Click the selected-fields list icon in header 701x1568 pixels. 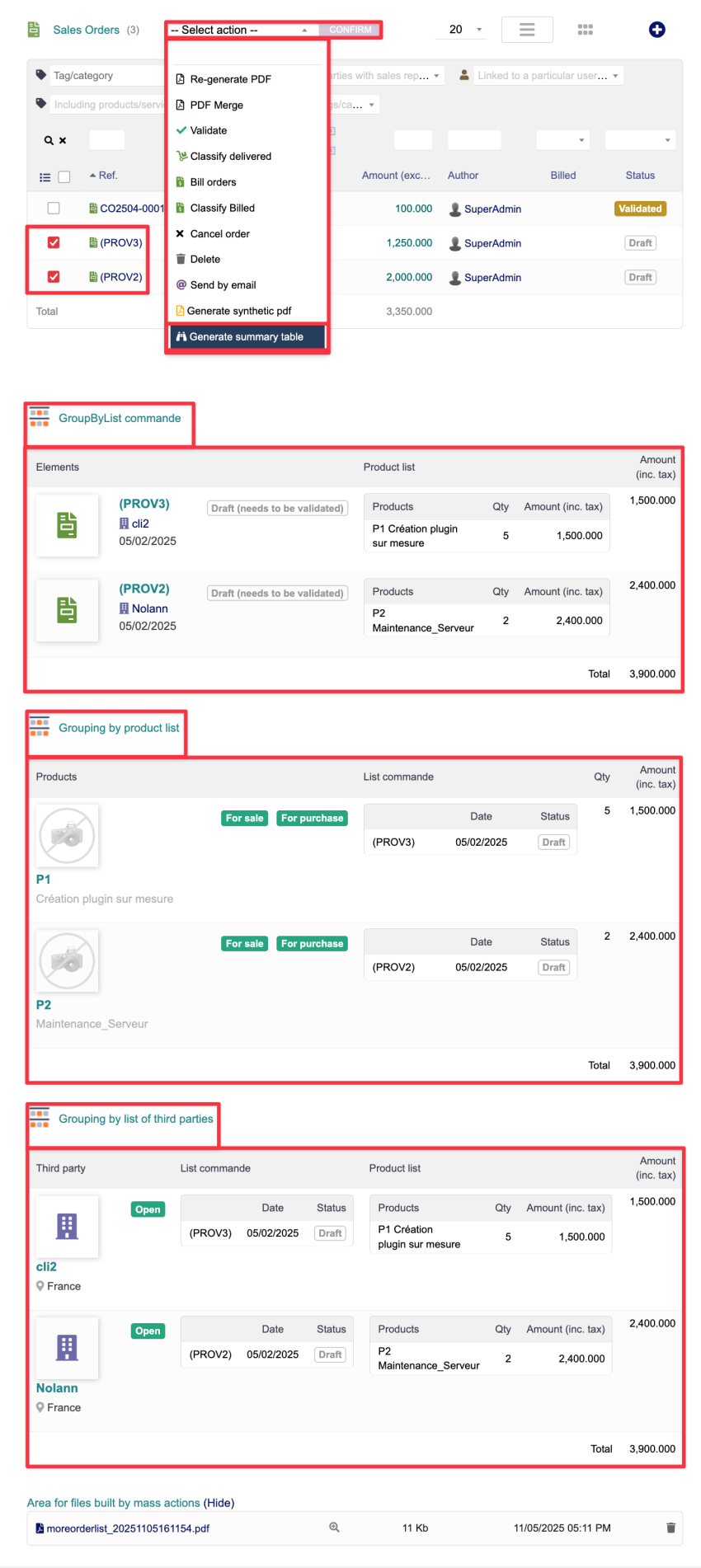click(x=45, y=176)
